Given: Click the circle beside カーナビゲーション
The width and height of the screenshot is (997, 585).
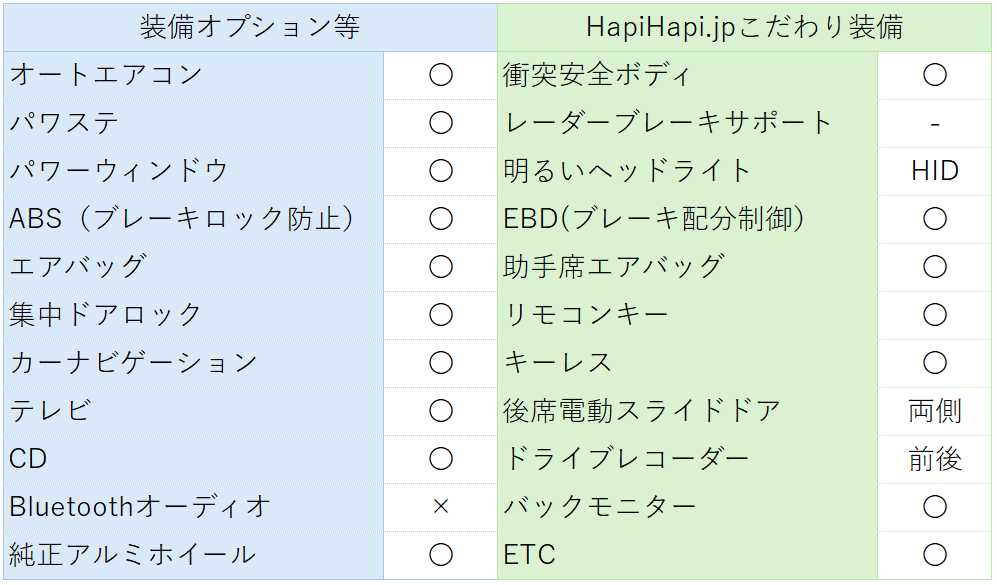Looking at the screenshot, I should [x=440, y=363].
